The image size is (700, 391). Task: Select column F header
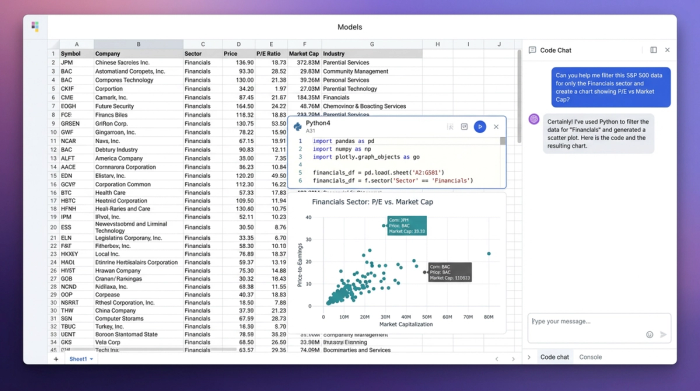[x=304, y=44]
